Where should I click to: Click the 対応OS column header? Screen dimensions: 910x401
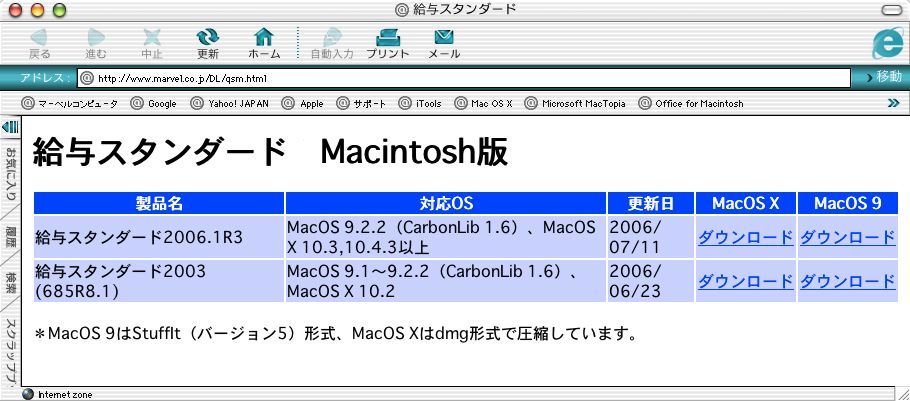pyautogui.click(x=446, y=203)
